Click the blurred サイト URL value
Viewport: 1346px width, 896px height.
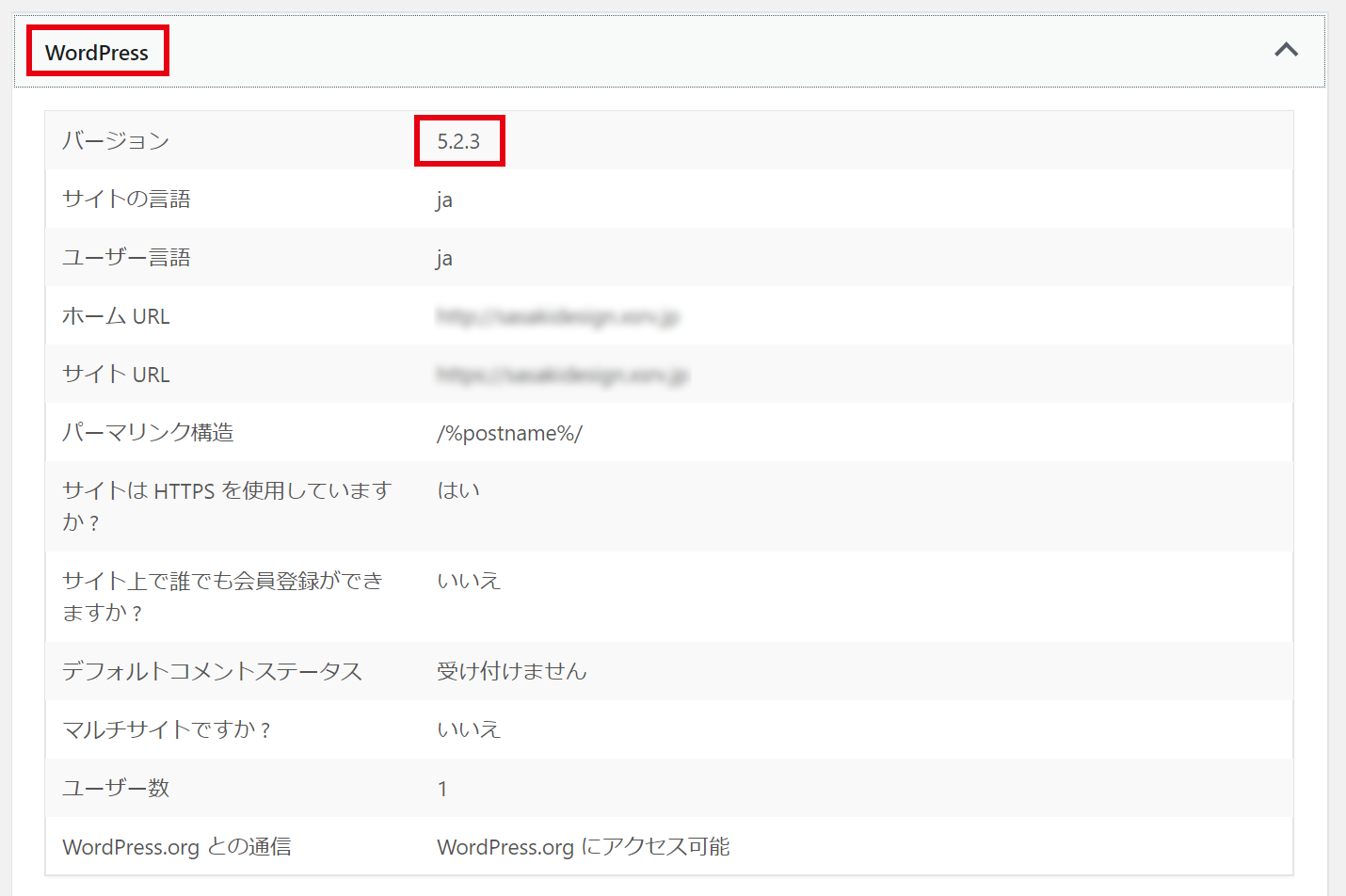point(562,376)
